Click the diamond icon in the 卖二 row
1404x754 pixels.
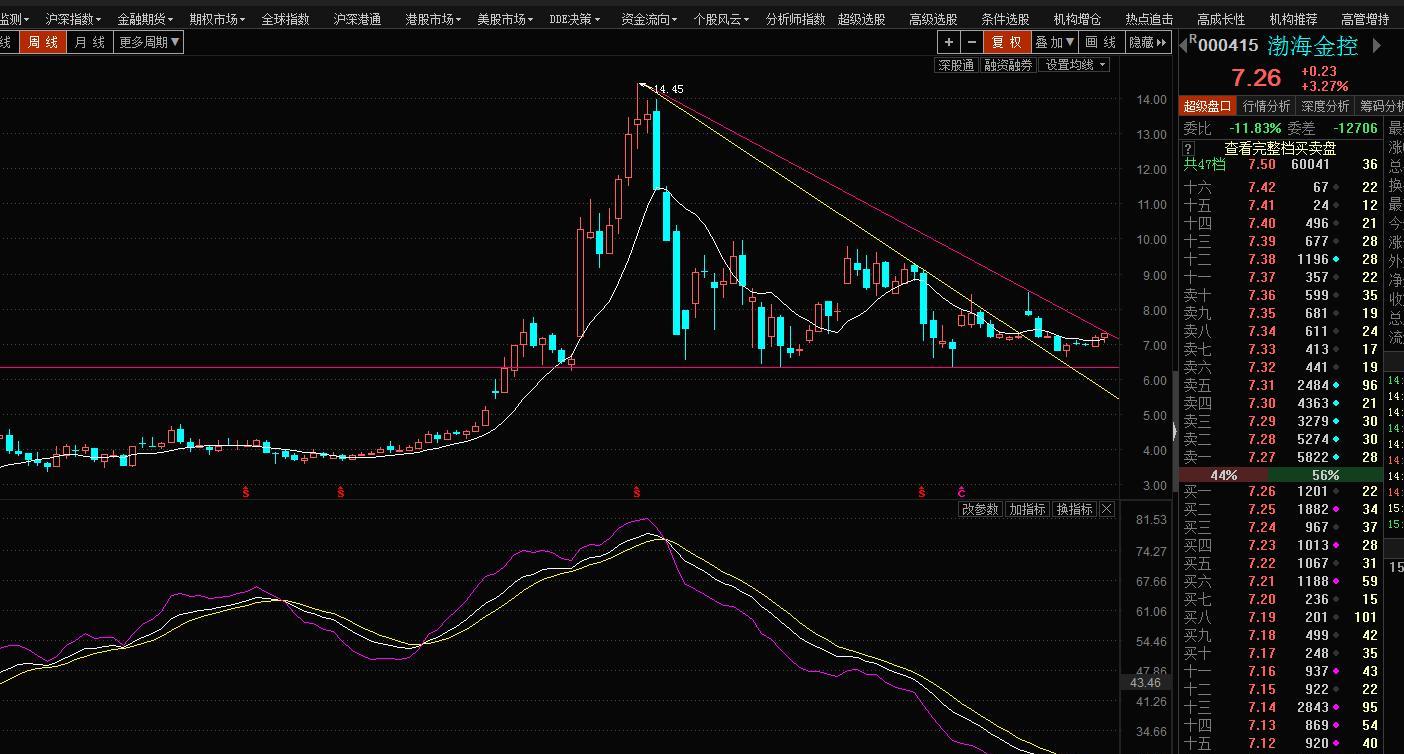coord(1336,439)
